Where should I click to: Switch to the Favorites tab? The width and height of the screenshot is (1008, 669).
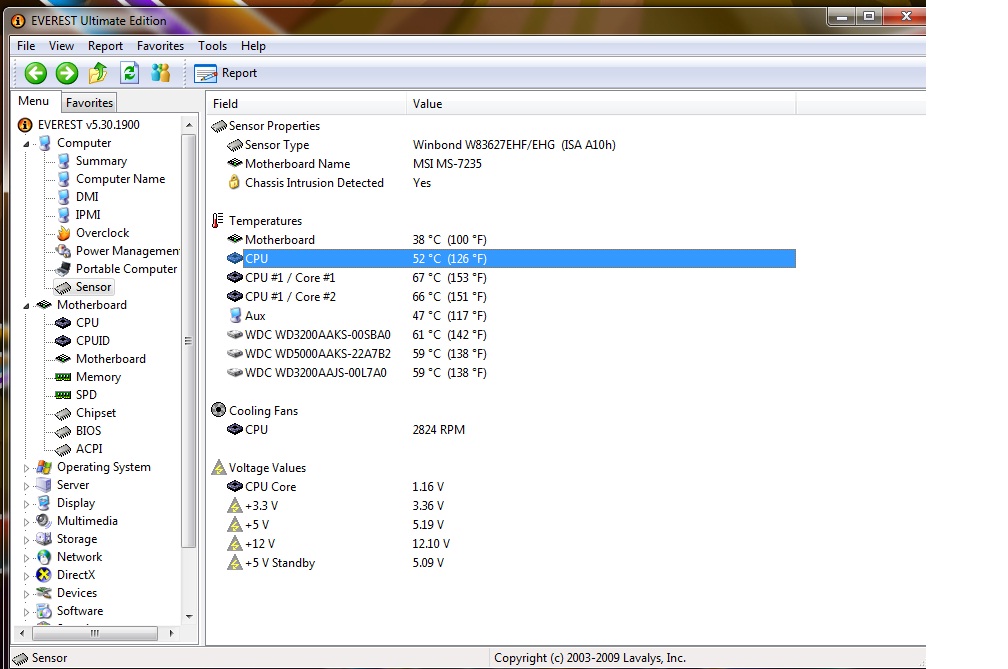(89, 102)
